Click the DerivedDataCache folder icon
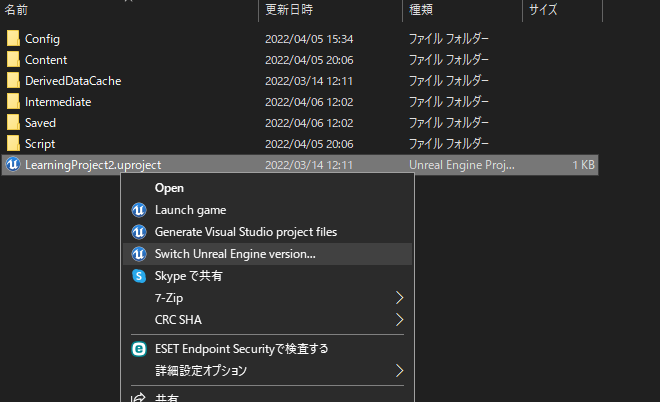 pyautogui.click(x=13, y=80)
